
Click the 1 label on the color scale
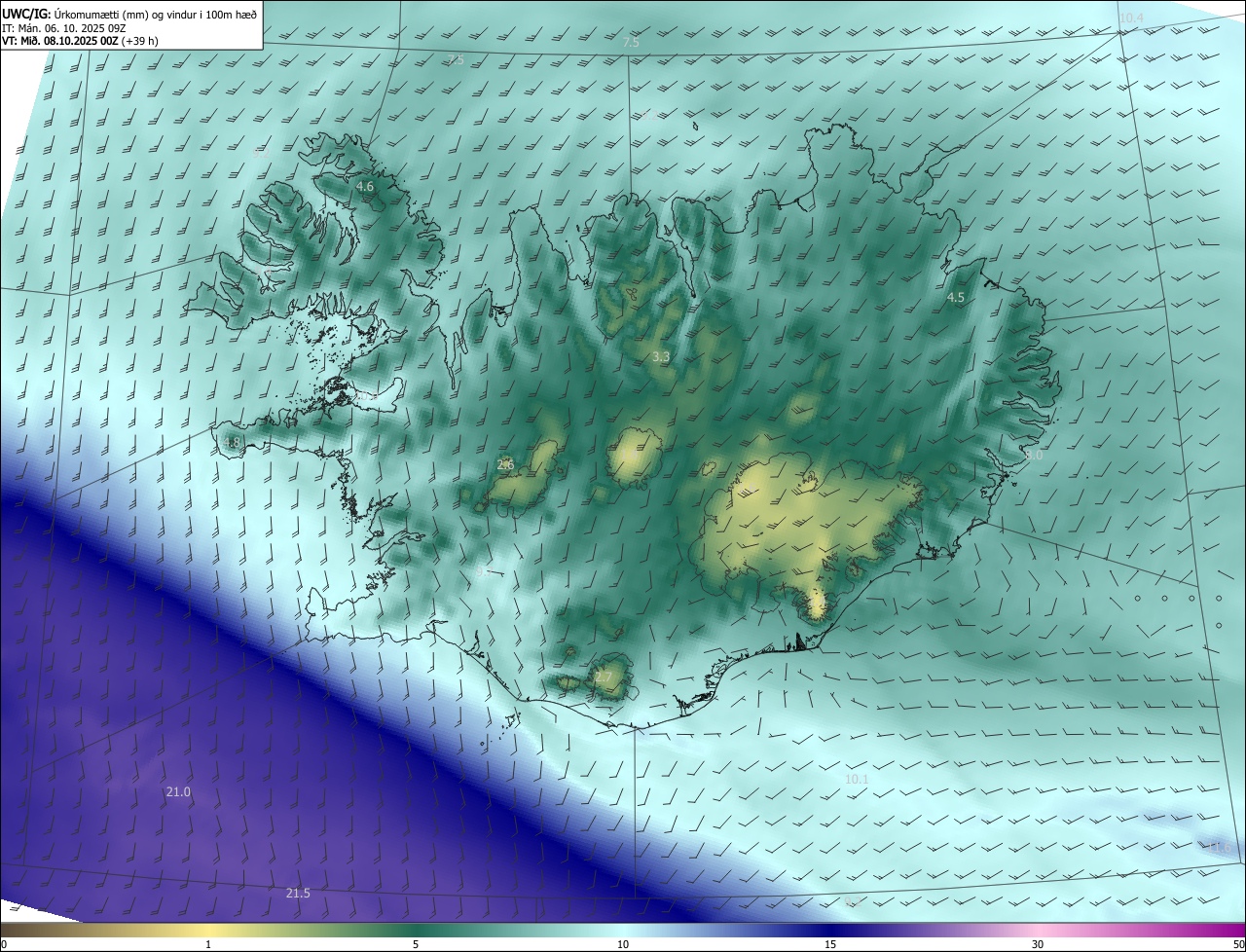(208, 944)
